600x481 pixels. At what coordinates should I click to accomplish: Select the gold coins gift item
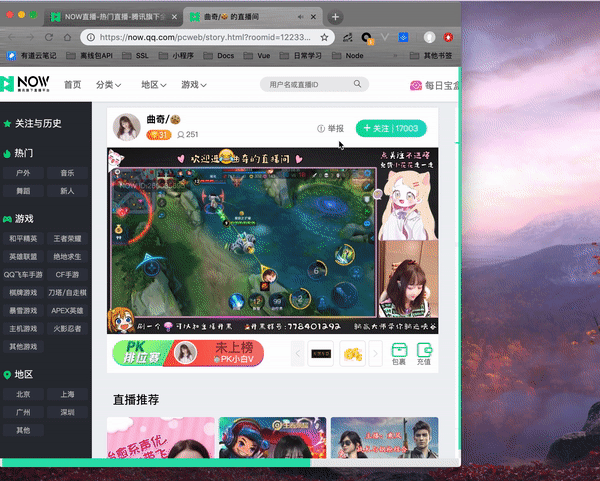point(352,354)
